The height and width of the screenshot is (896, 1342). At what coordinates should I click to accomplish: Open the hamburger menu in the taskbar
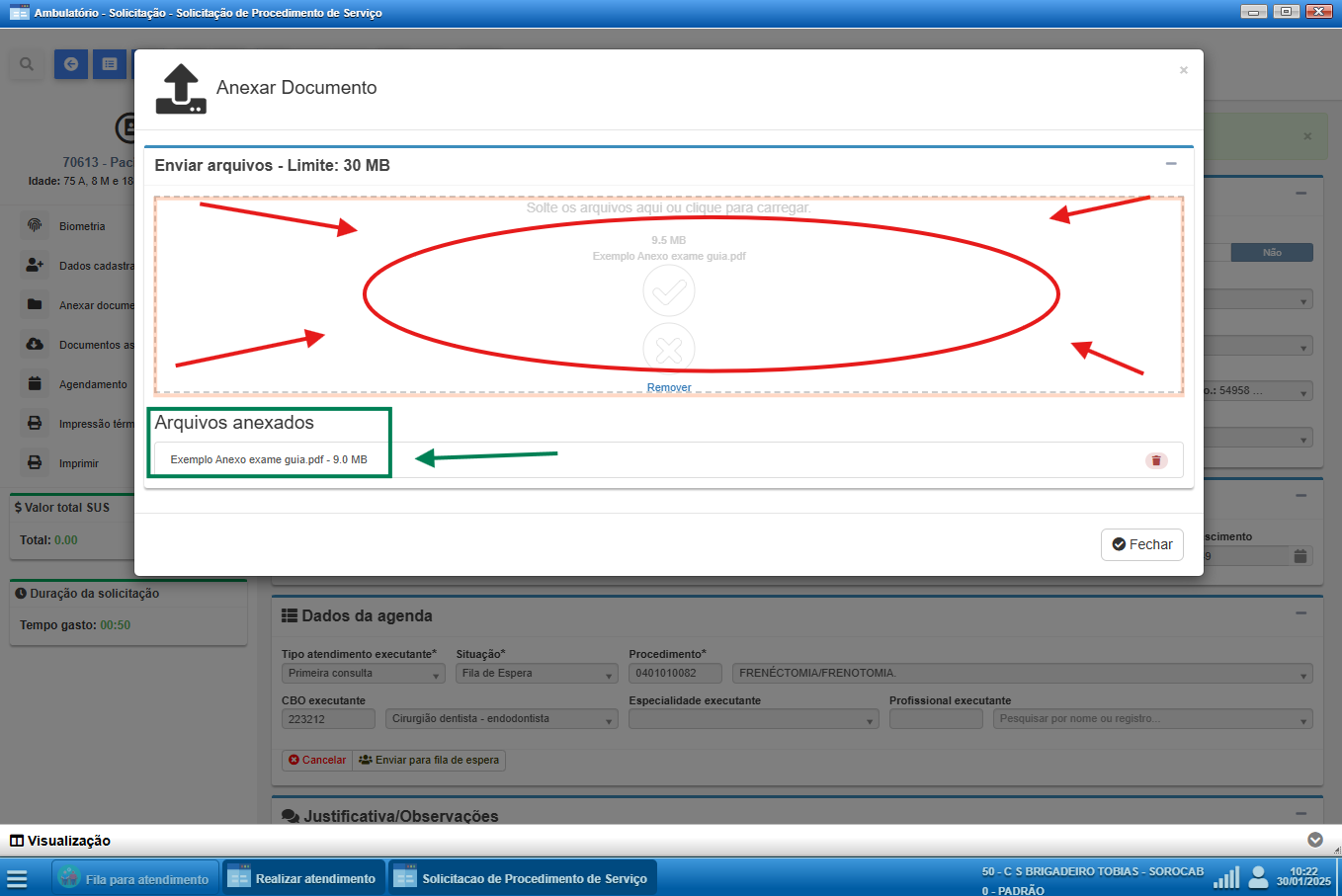click(17, 878)
